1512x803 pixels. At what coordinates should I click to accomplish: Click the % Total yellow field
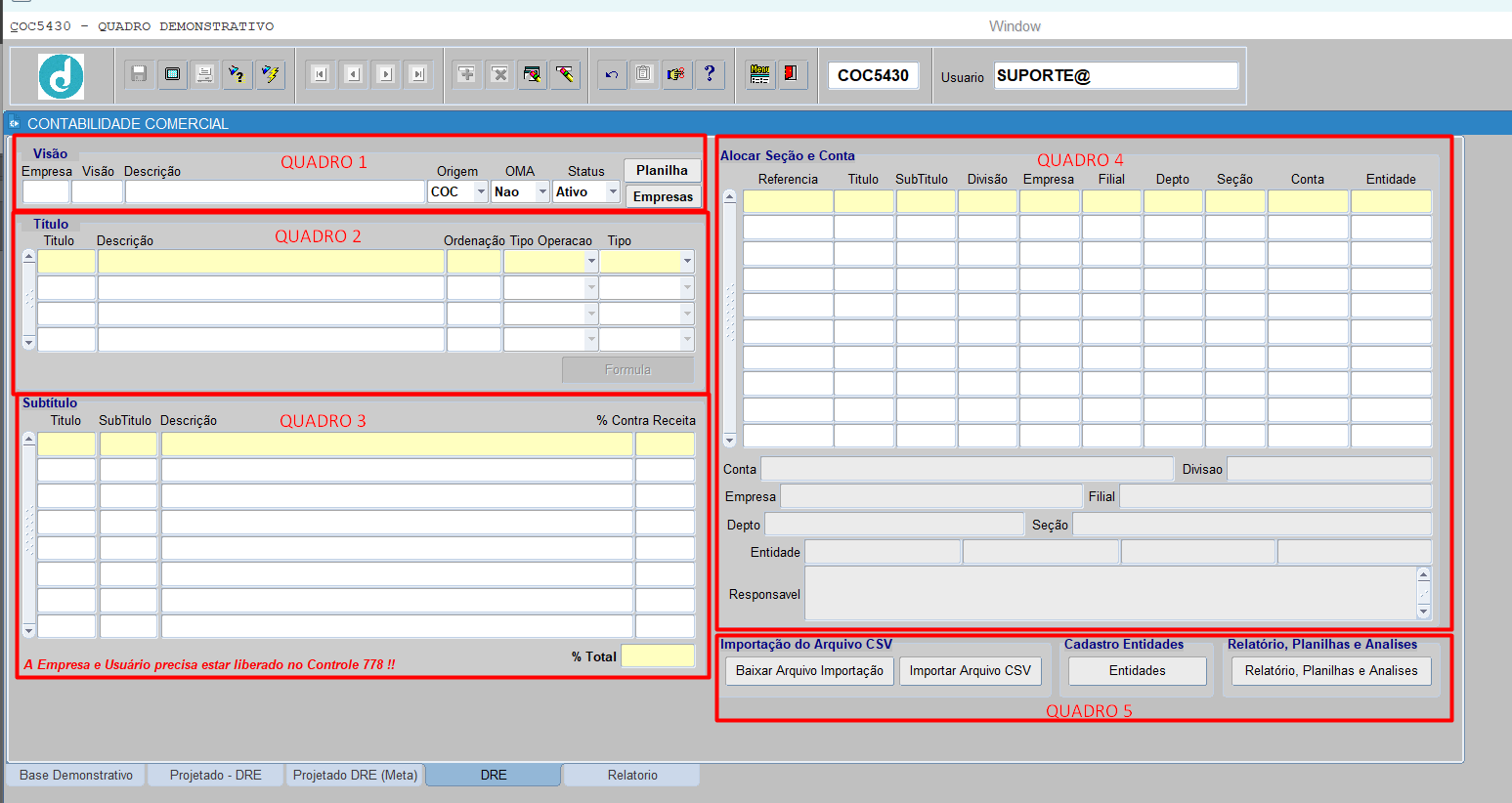(658, 656)
